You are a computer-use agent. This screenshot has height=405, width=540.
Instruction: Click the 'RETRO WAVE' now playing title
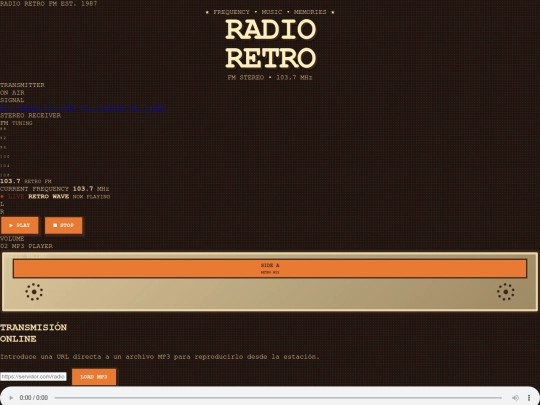pyautogui.click(x=49, y=196)
